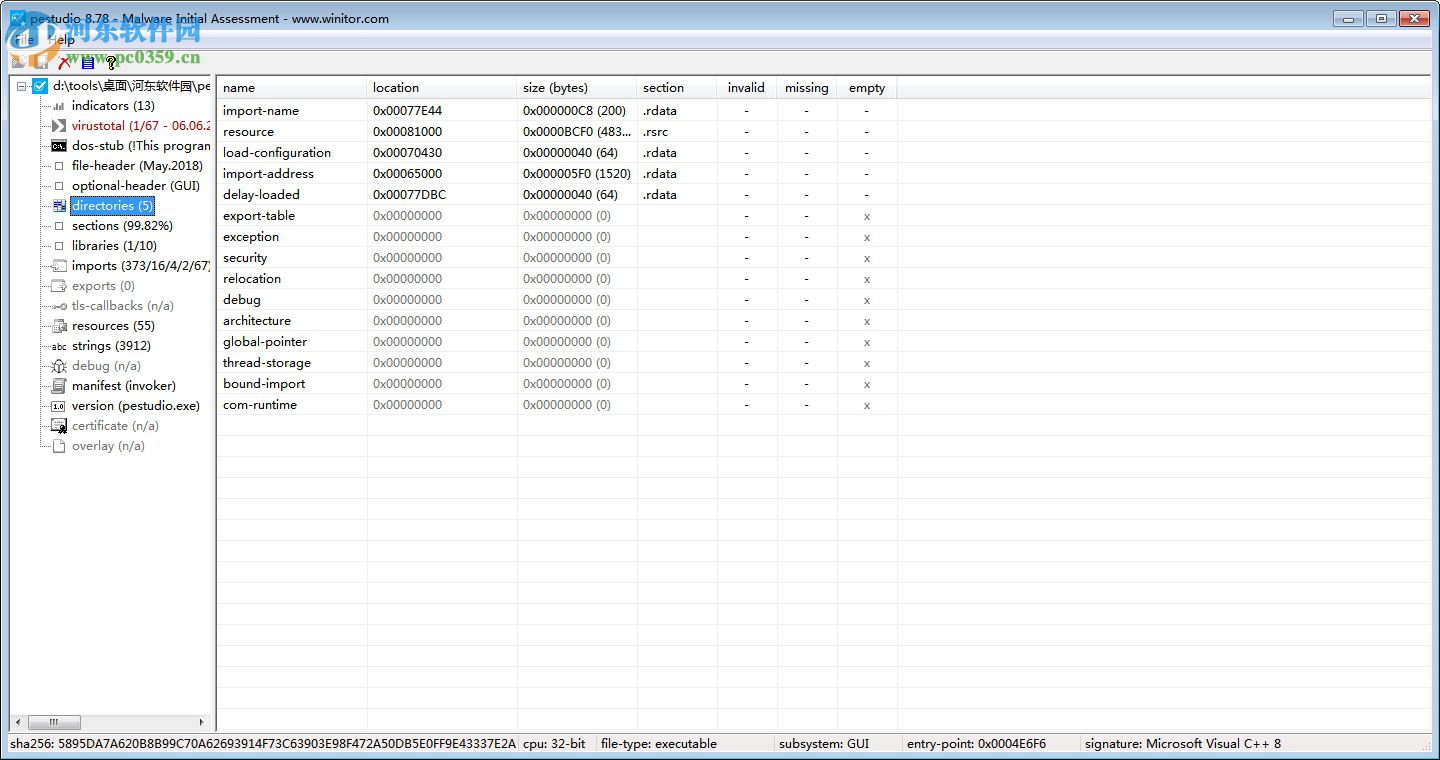Click the strings abc icon
This screenshot has width=1440, height=760.
58,346
